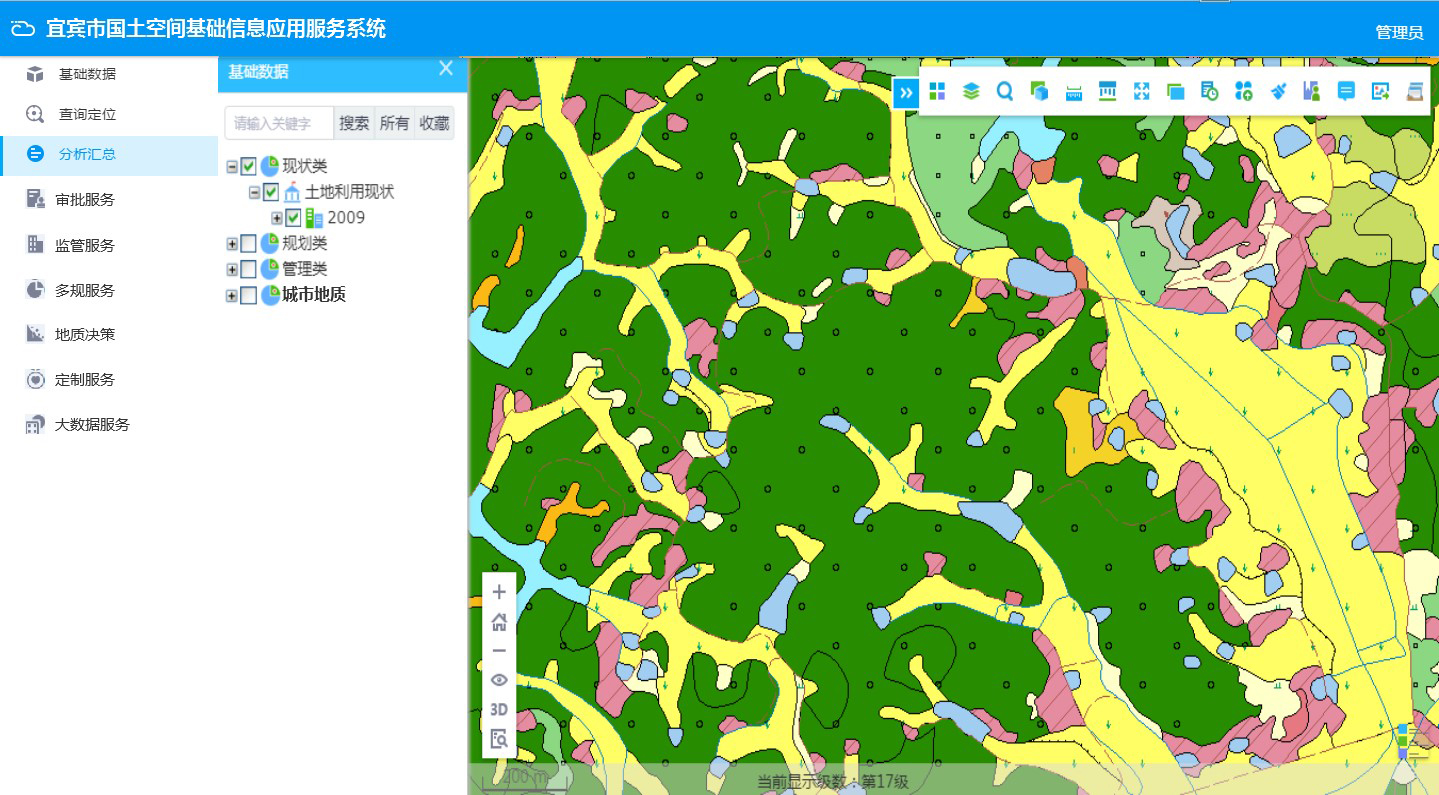Screen dimensions: 1439x795
Task: Click the image export icon
Action: point(1381,92)
